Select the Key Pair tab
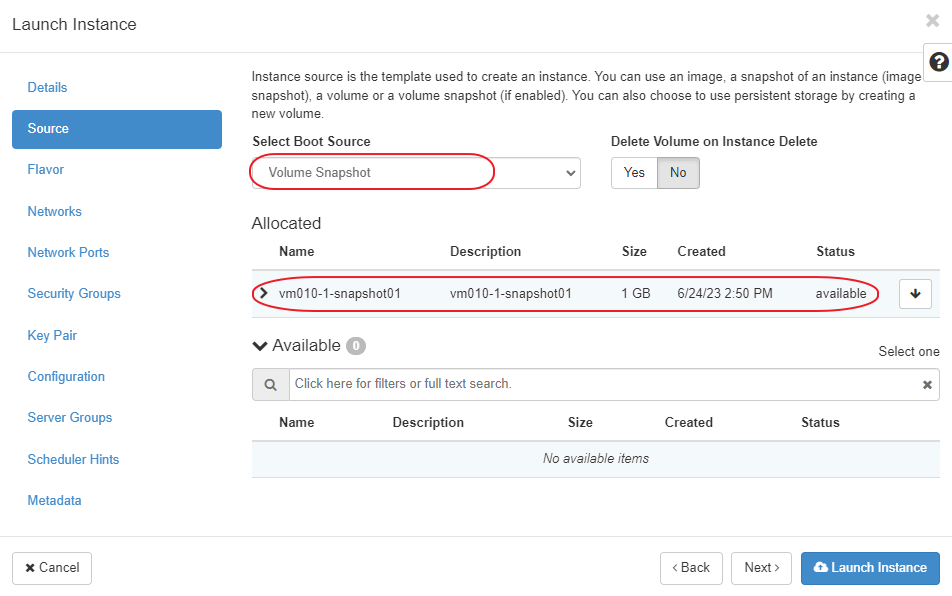 [x=52, y=336]
